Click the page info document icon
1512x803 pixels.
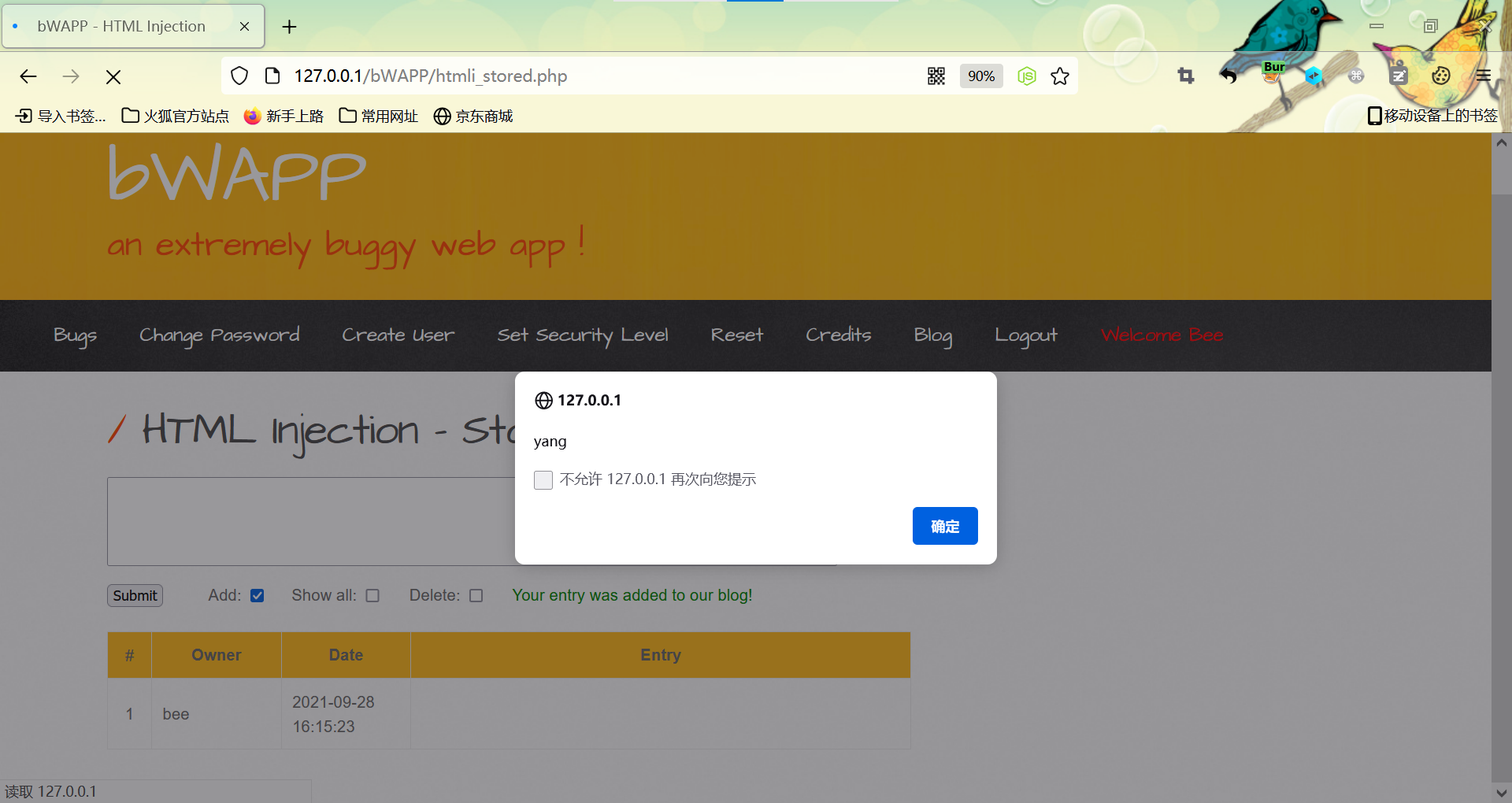272,76
